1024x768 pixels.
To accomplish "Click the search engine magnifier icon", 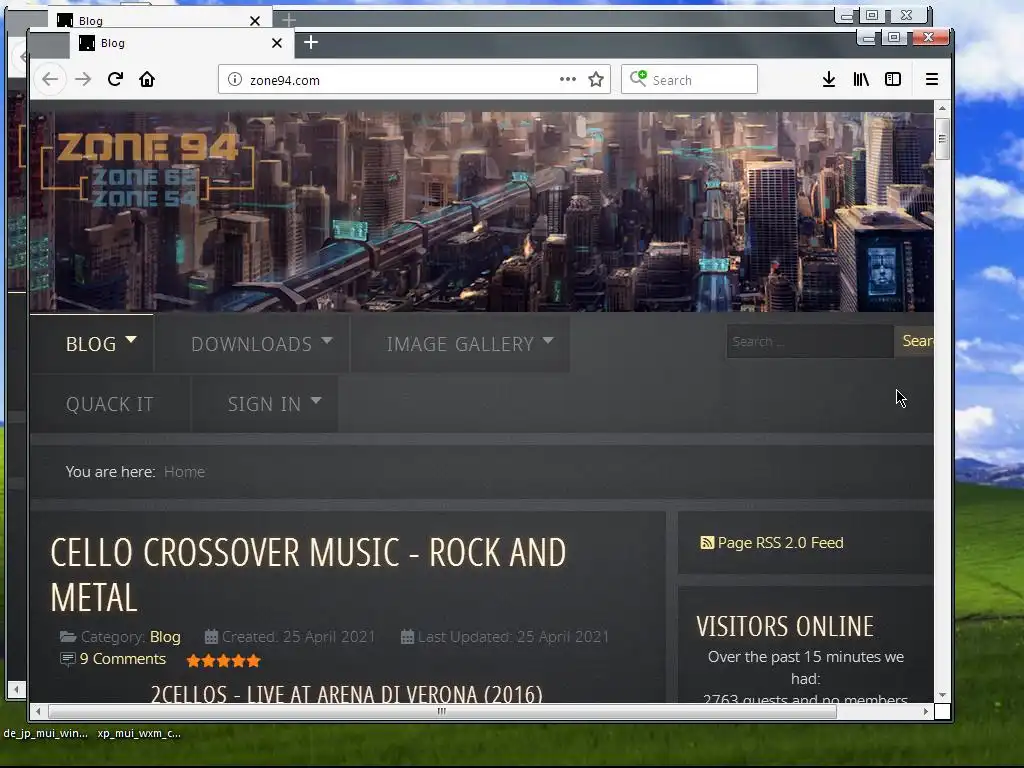I will point(638,79).
